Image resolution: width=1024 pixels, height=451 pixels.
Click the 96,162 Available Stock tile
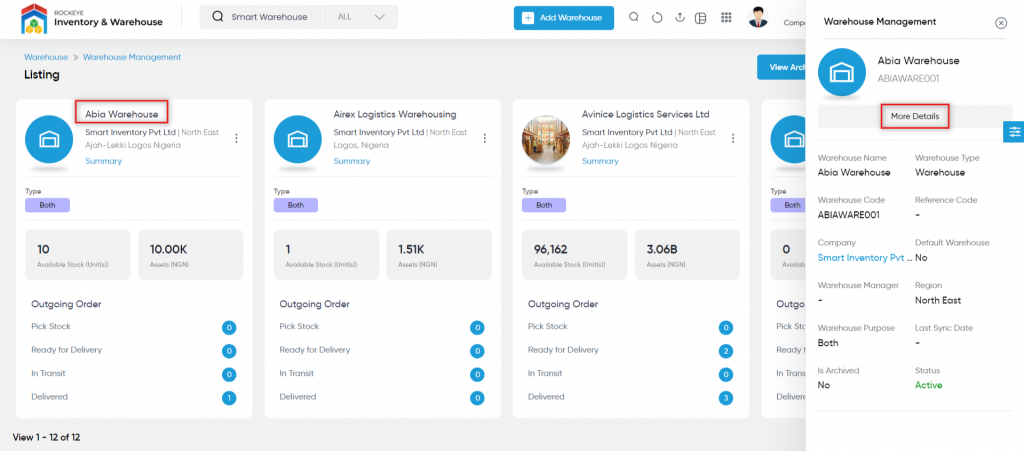(575, 255)
